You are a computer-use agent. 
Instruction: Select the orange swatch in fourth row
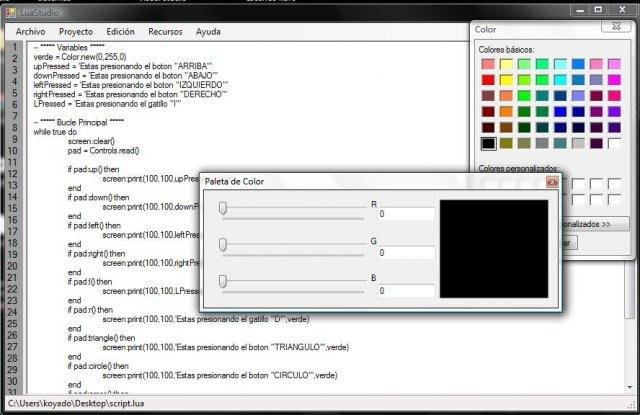click(x=506, y=111)
